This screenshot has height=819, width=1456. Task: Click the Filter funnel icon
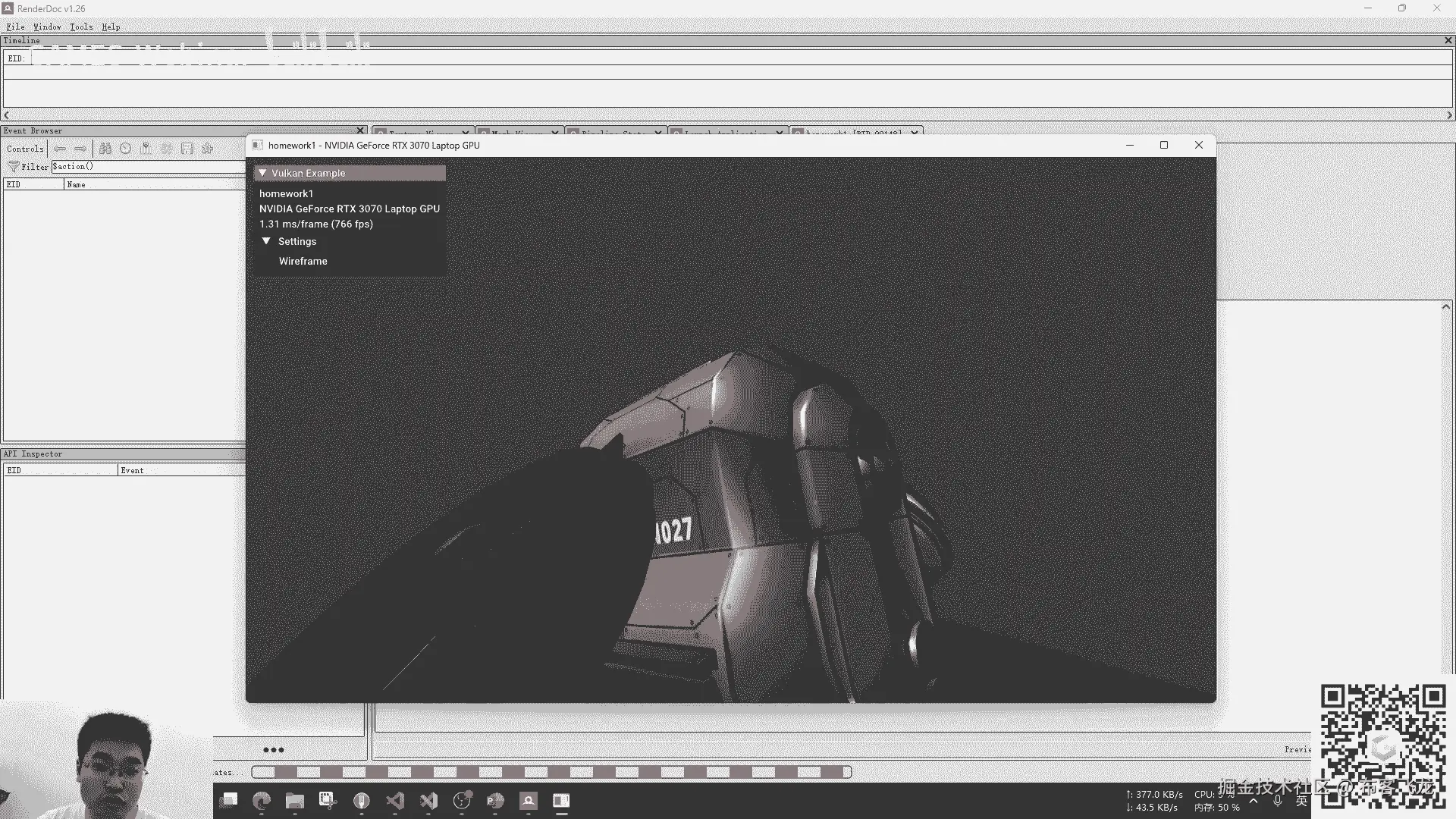coord(13,166)
